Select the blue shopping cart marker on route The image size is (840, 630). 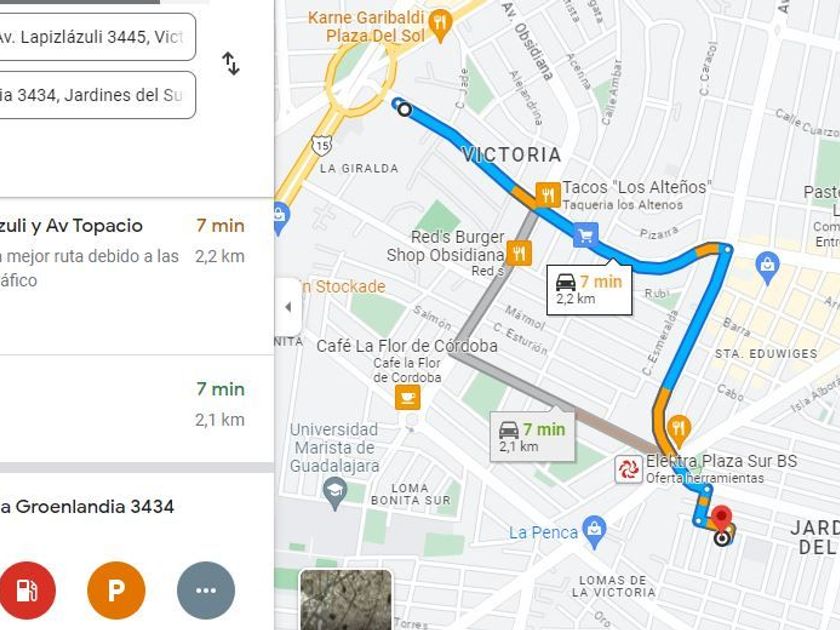pyautogui.click(x=585, y=235)
